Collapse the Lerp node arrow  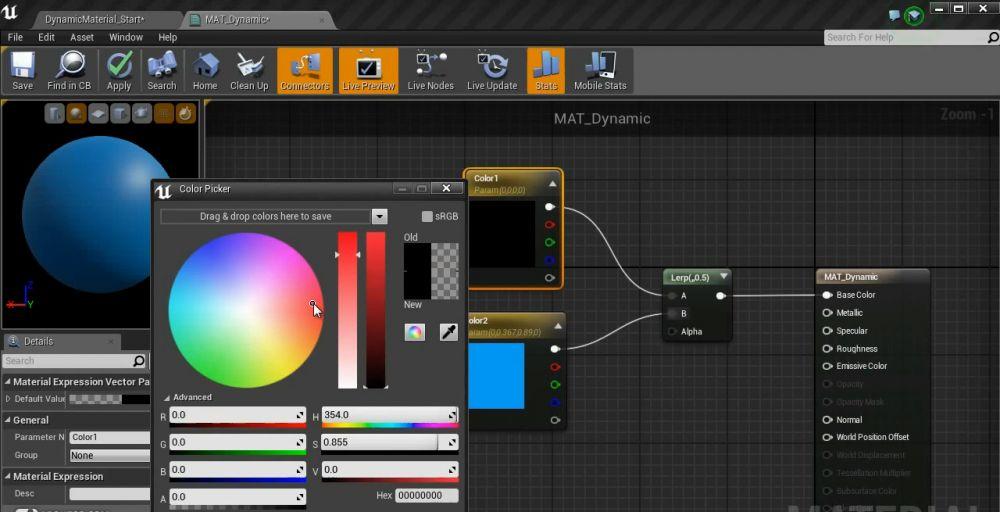coord(724,276)
